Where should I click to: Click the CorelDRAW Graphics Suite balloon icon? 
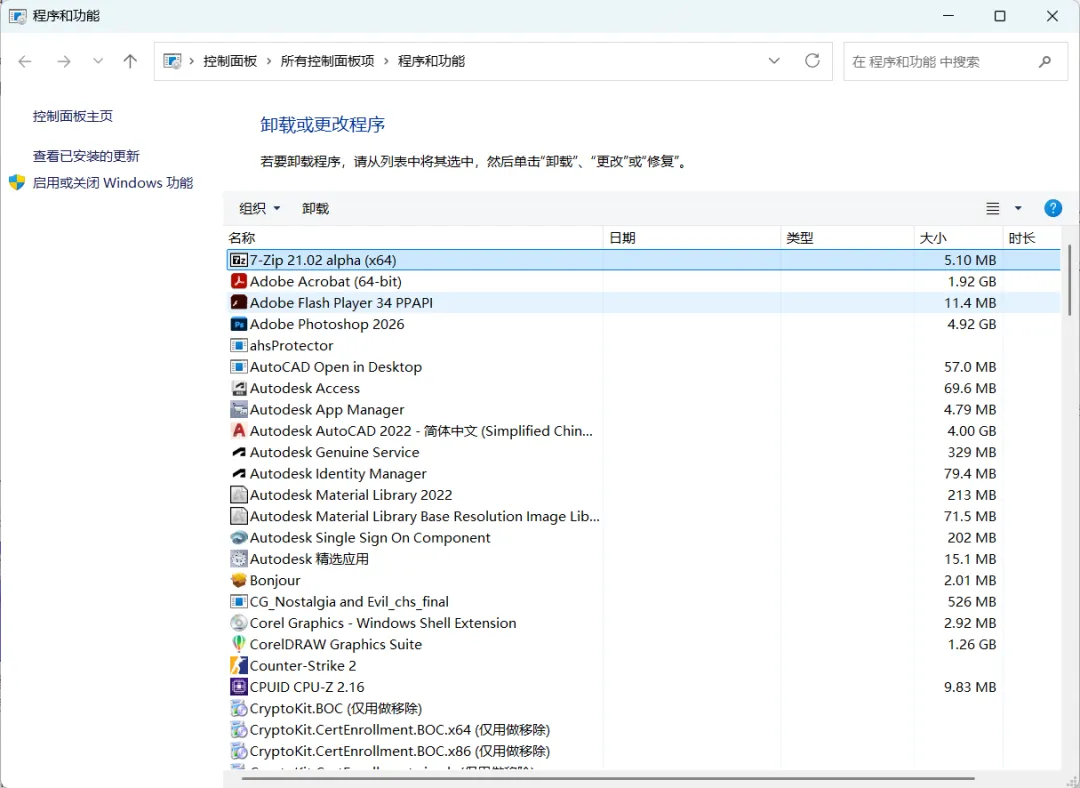238,645
